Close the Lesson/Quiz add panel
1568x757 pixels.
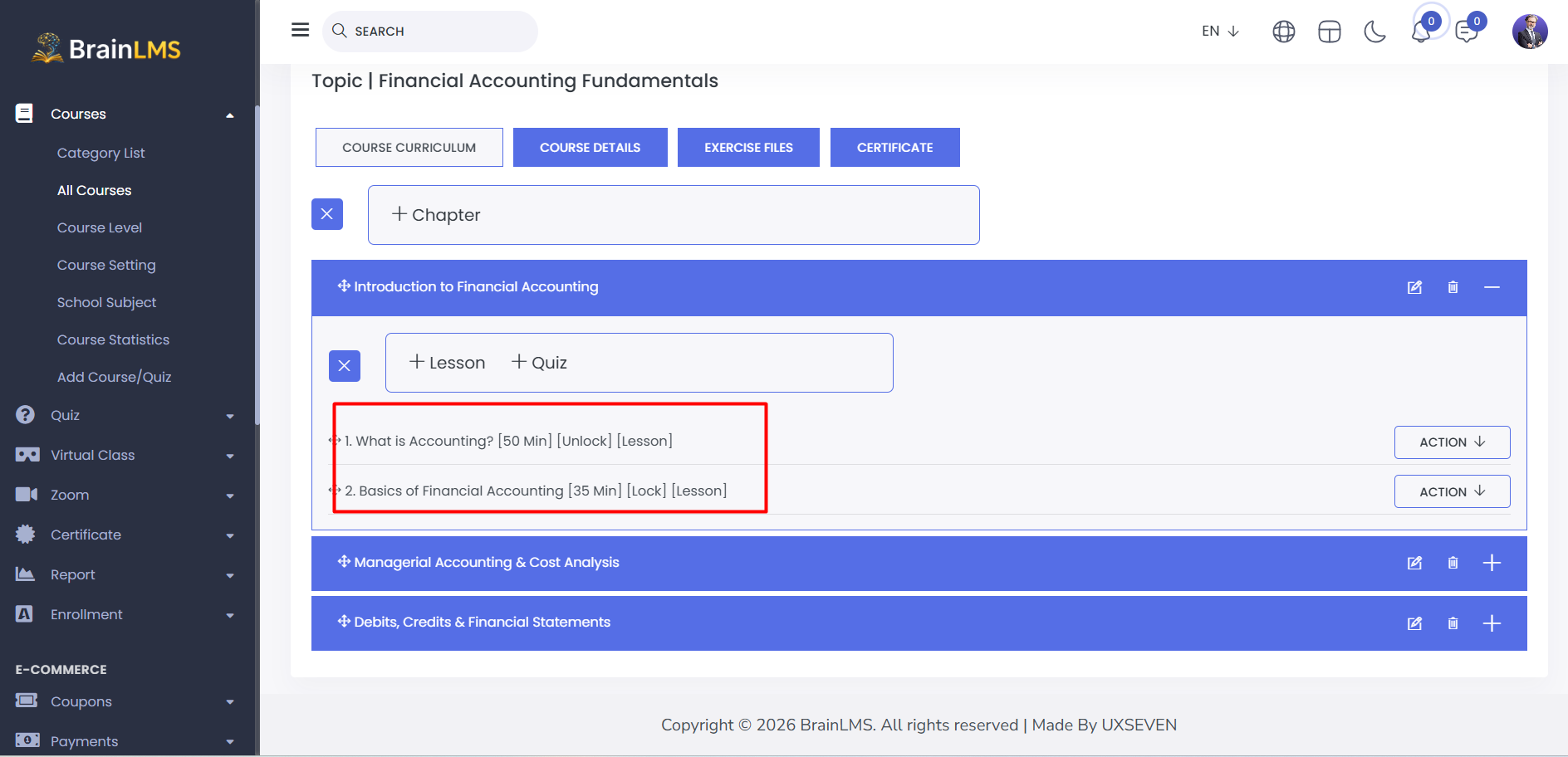coord(345,366)
